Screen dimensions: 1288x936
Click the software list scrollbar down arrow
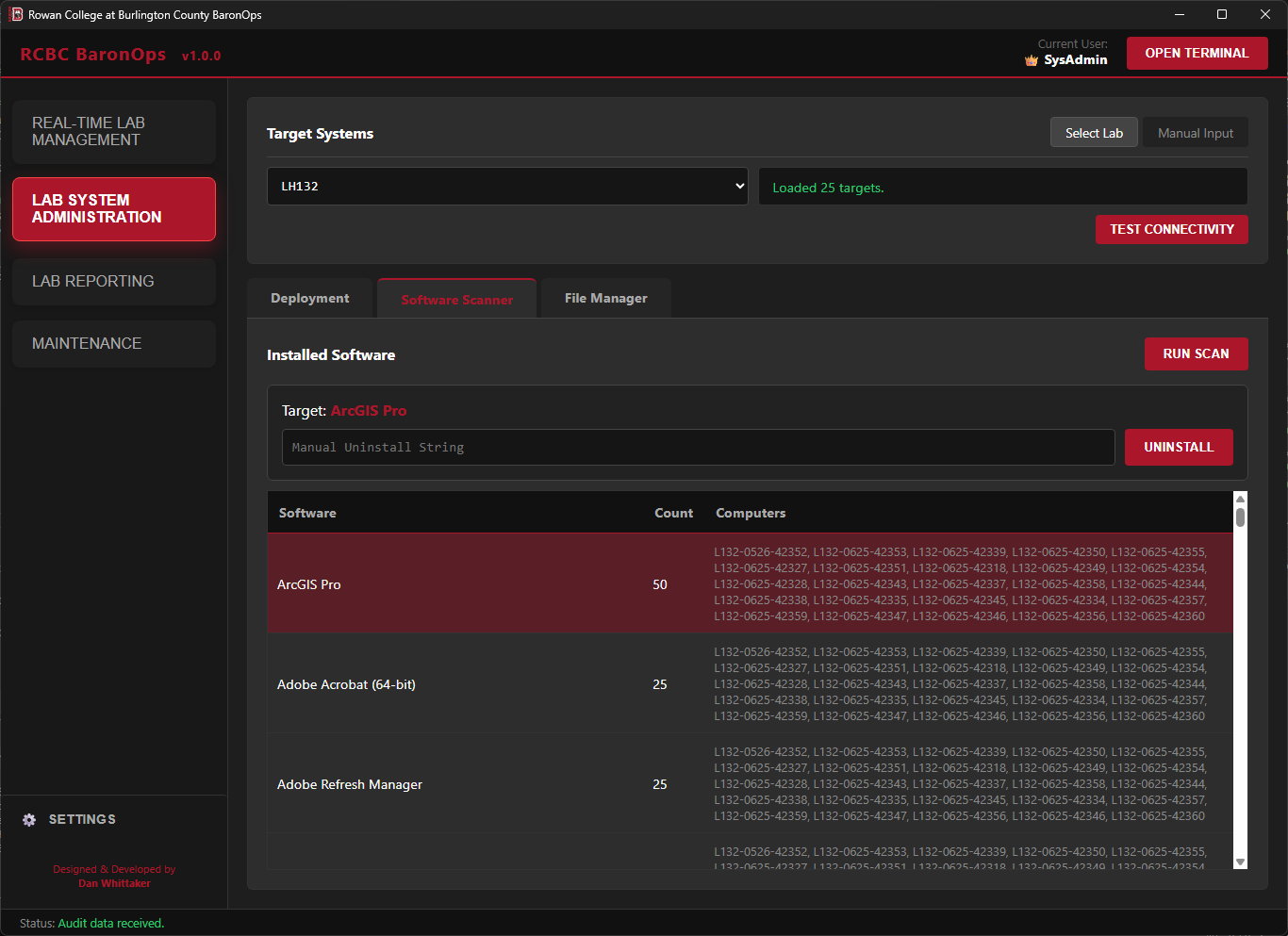click(x=1240, y=862)
